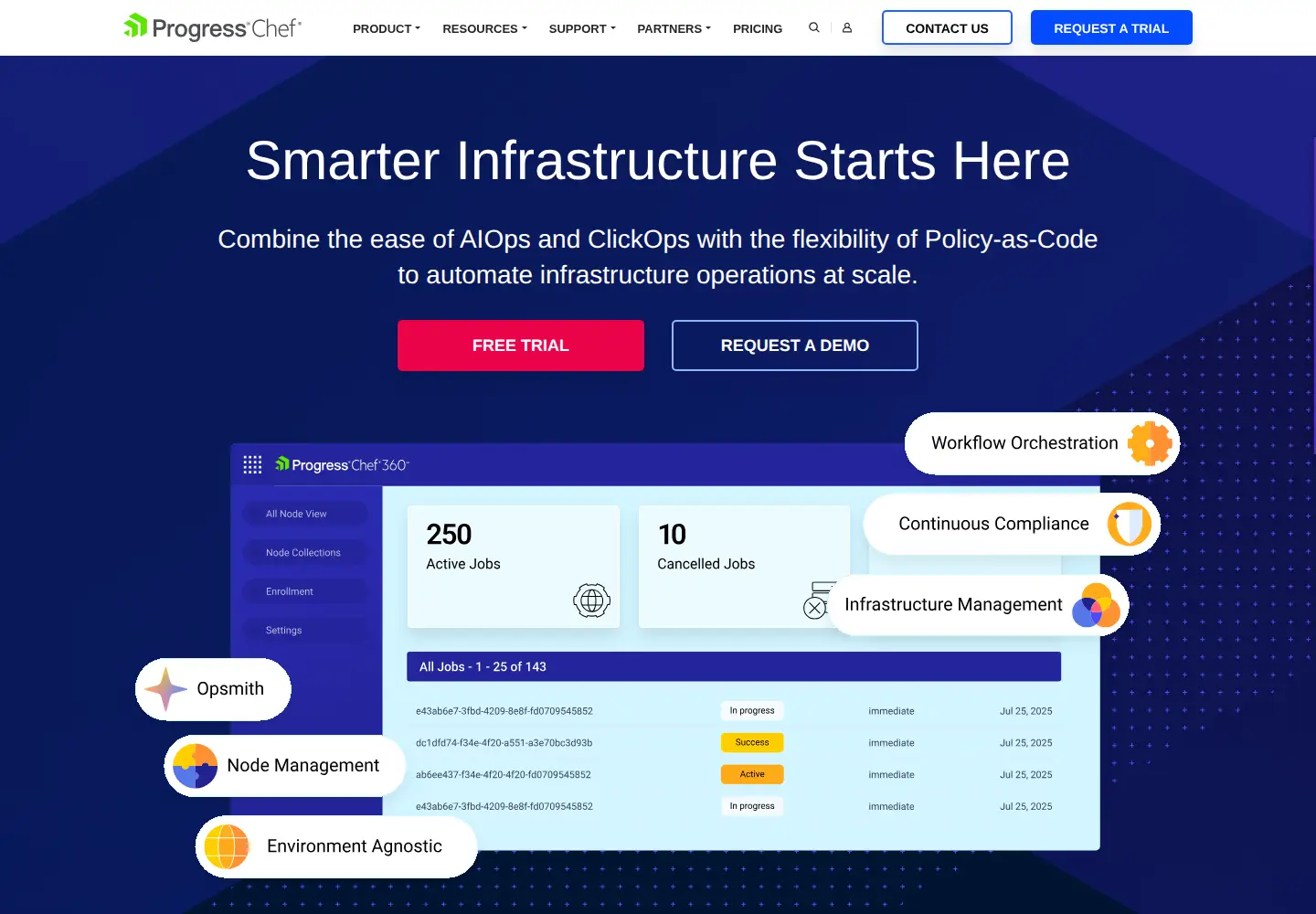Click the All Jobs table header

(x=734, y=666)
